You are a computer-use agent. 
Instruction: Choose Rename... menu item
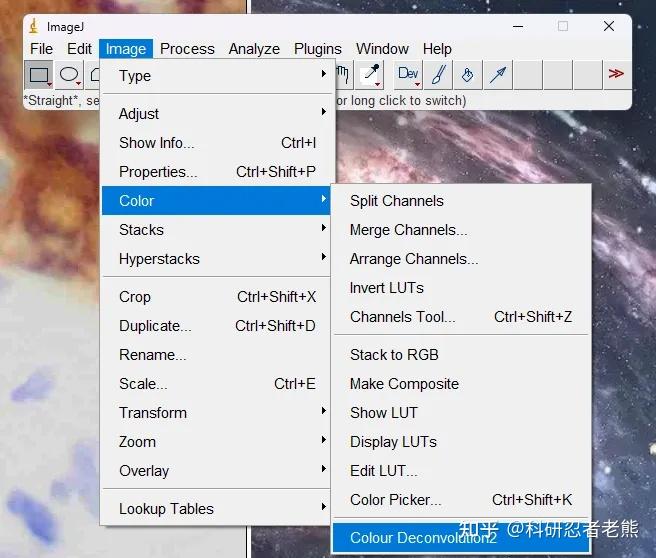pos(216,355)
